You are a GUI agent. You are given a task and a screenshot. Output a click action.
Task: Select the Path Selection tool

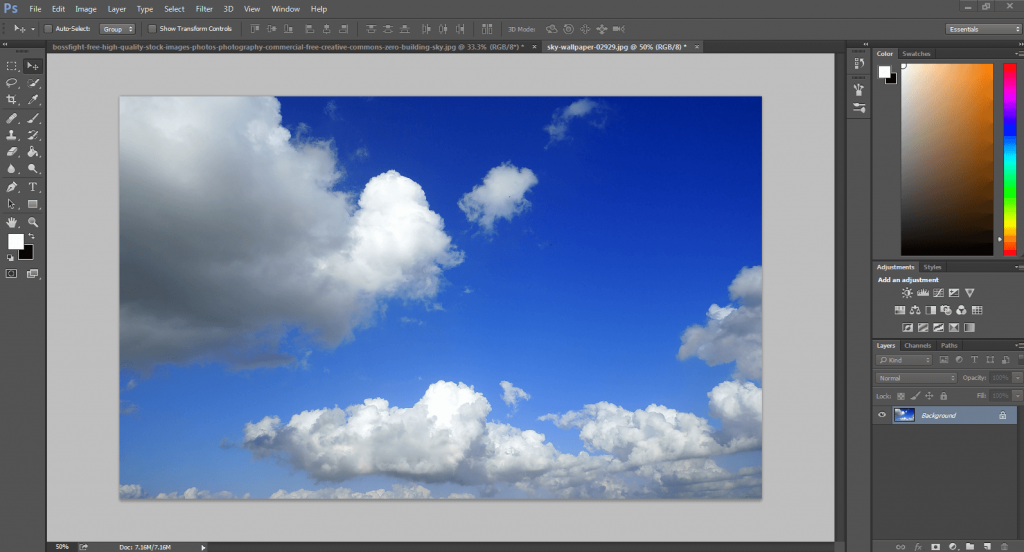click(x=12, y=204)
